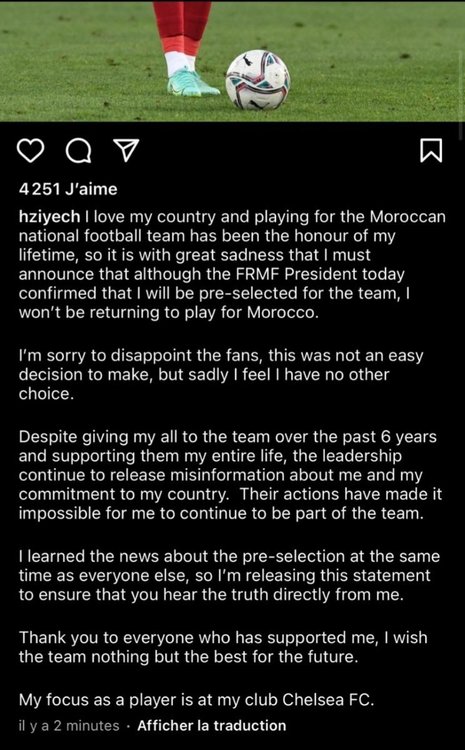
Task: Click the paragraph starting "I'm sorry to disappoint"
Action: tap(221, 375)
